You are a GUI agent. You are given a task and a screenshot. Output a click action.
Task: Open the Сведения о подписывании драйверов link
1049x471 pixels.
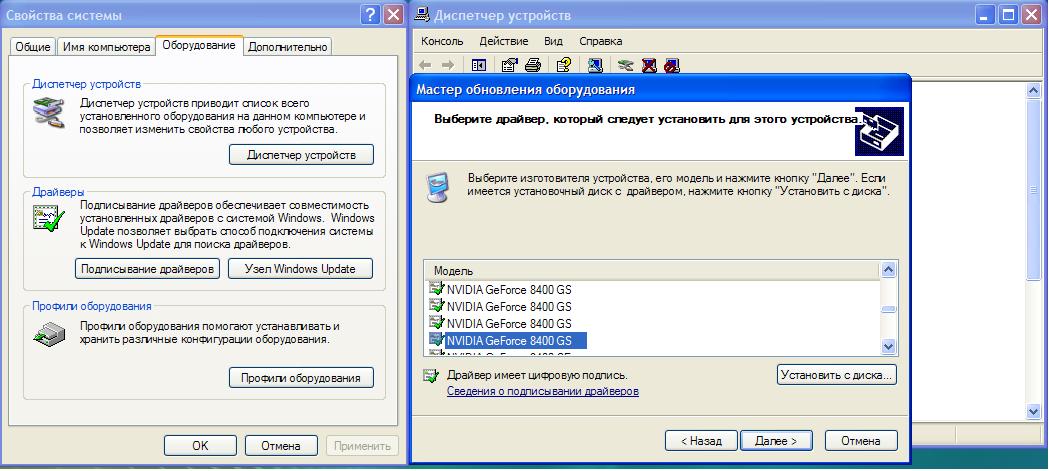(543, 391)
